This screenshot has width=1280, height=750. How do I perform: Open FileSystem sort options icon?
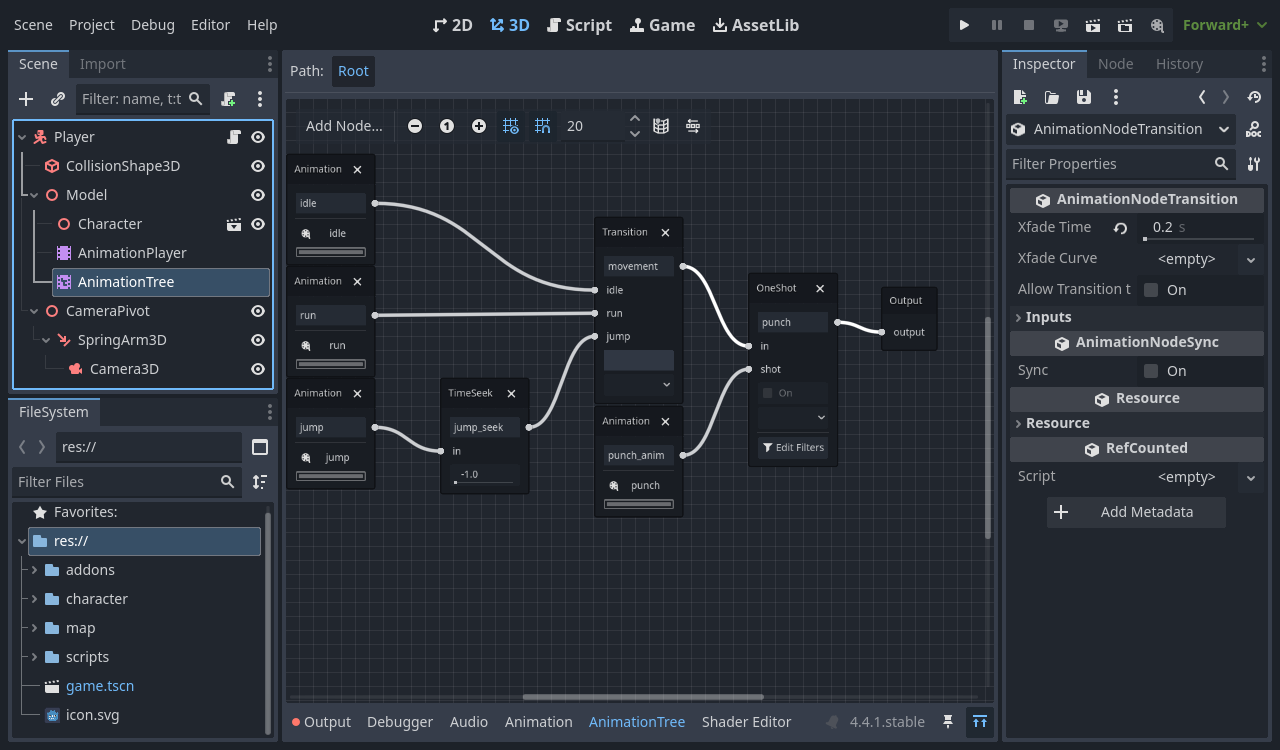tap(260, 482)
